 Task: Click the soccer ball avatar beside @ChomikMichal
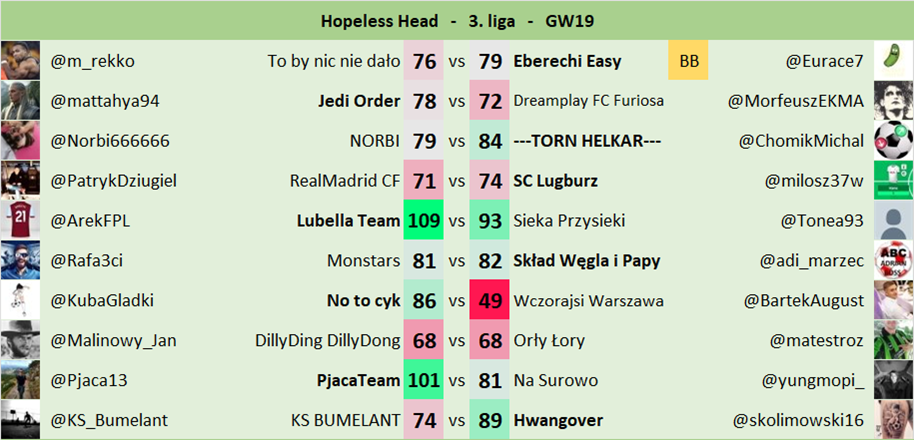pyautogui.click(x=893, y=141)
